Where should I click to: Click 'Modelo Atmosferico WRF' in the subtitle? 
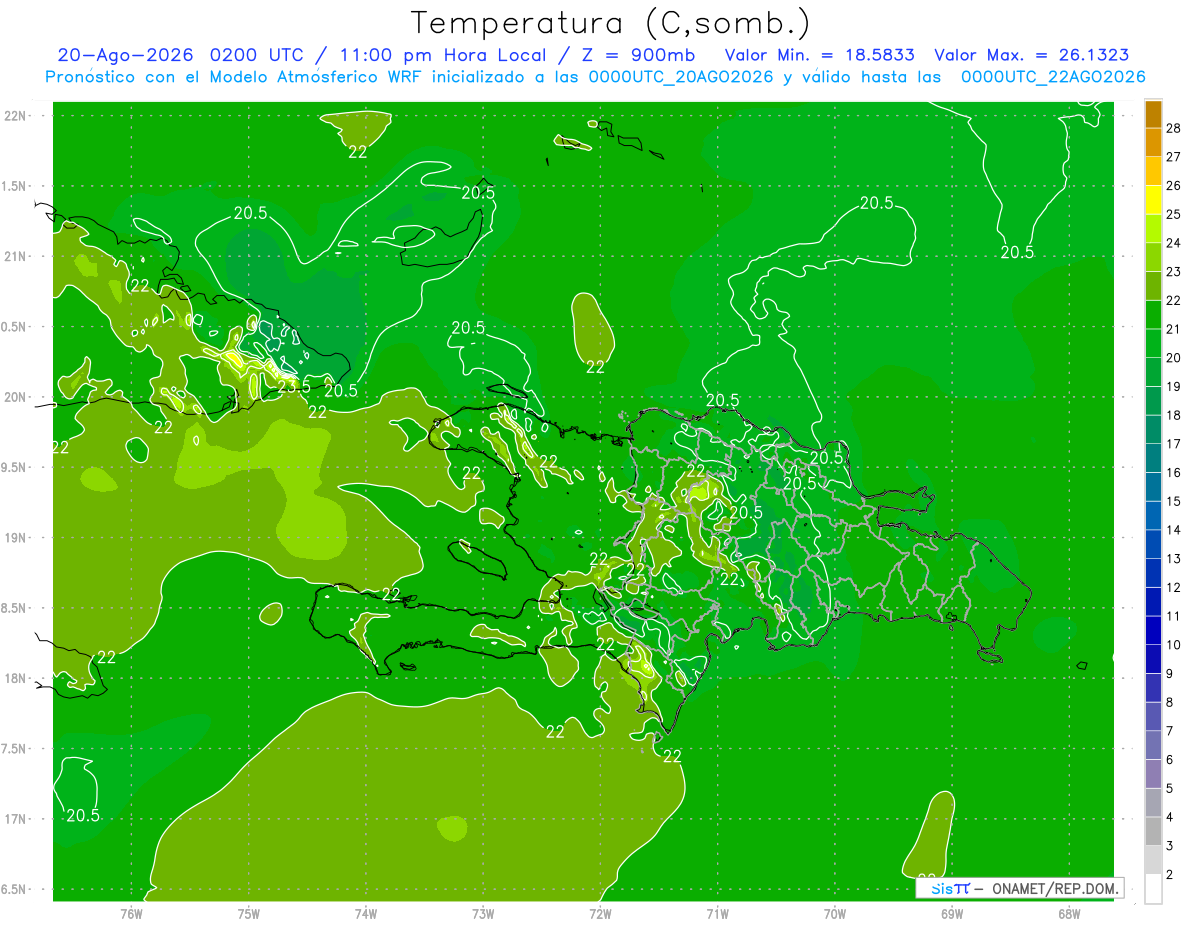[x=321, y=77]
